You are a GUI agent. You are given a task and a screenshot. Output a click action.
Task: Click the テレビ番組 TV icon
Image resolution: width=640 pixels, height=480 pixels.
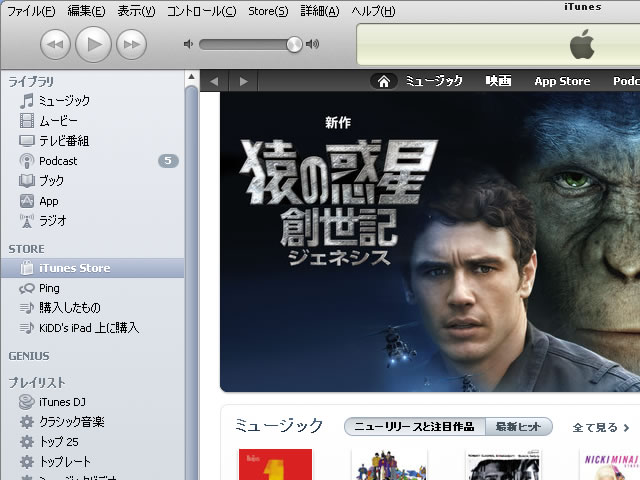27,141
